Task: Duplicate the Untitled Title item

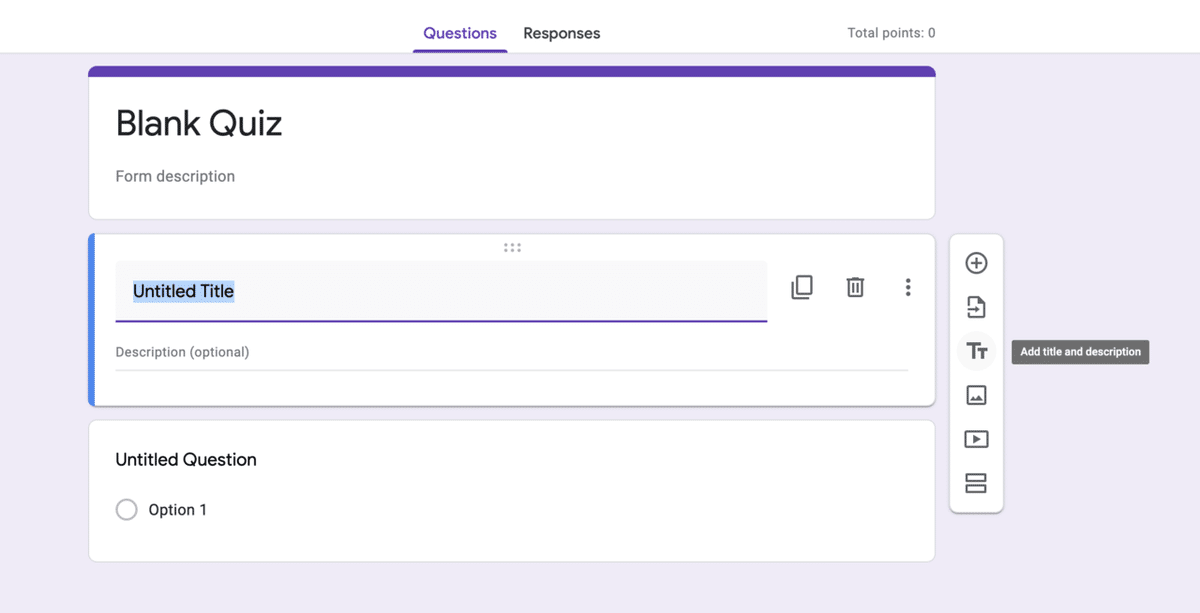Action: pyautogui.click(x=802, y=287)
